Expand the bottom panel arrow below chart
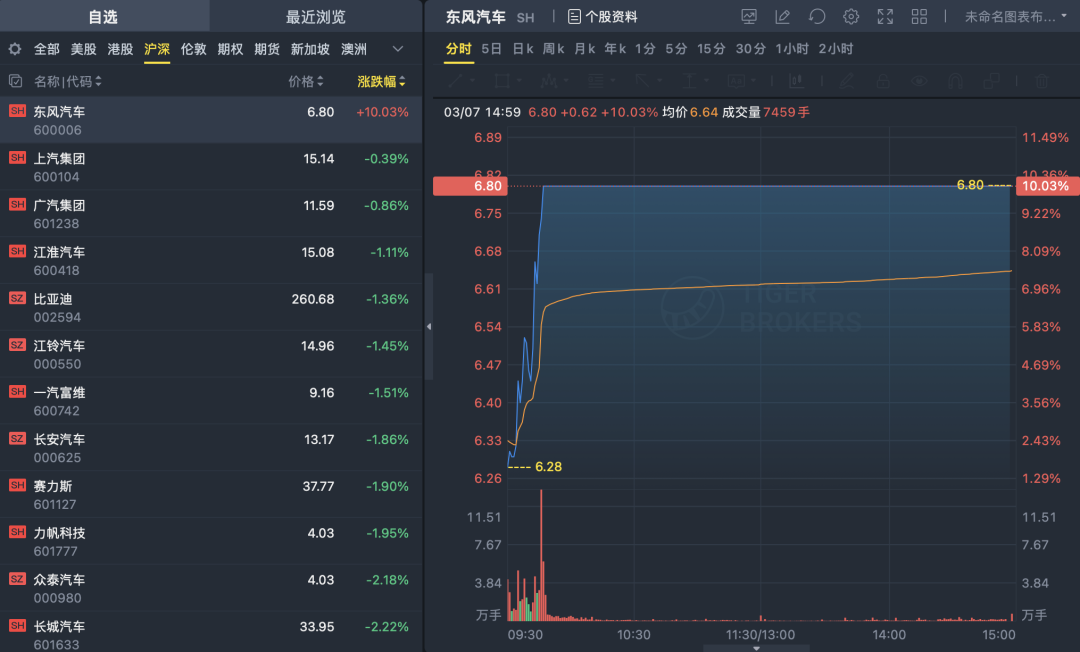 (756, 648)
